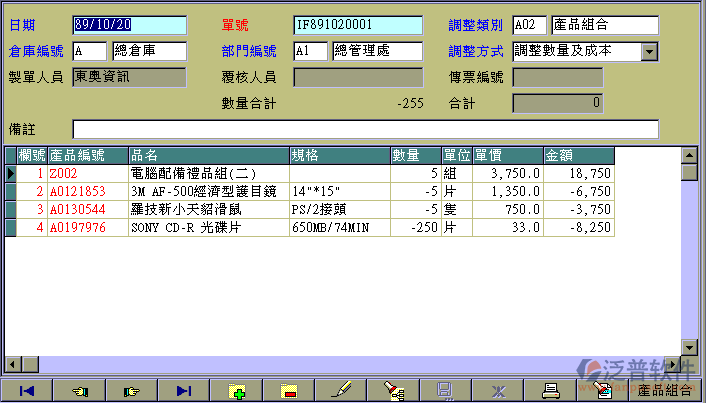Click product code A0197976
This screenshot has width=706, height=403.
coord(77,227)
